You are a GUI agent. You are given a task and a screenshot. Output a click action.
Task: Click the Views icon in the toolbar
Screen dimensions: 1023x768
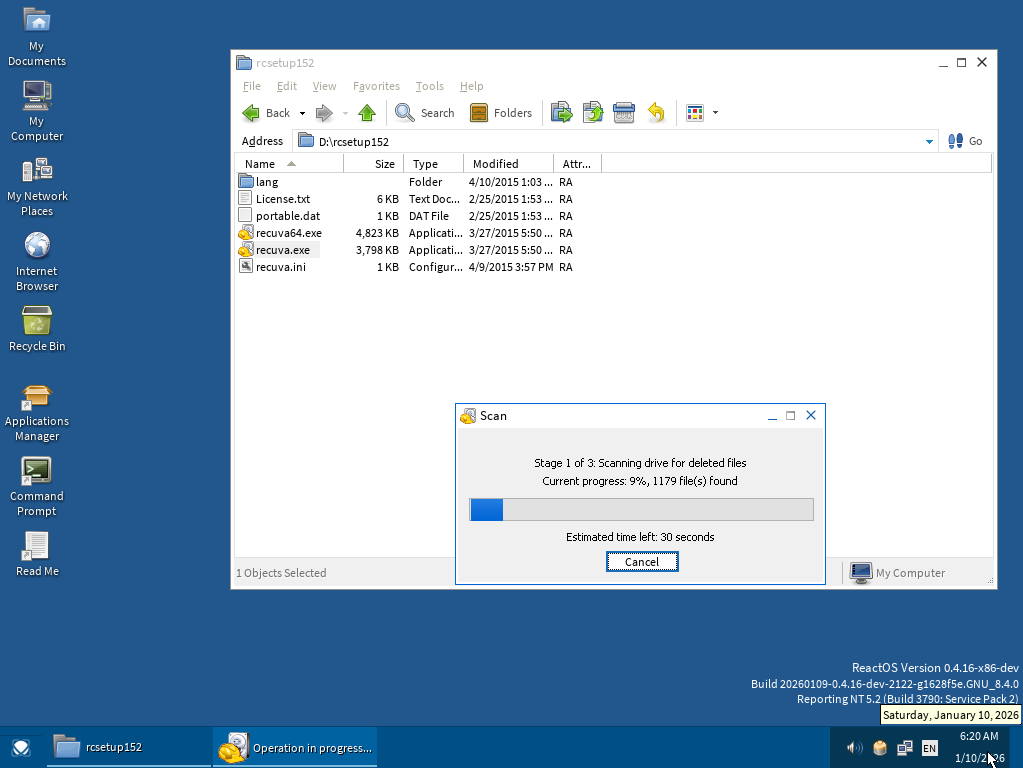(695, 113)
